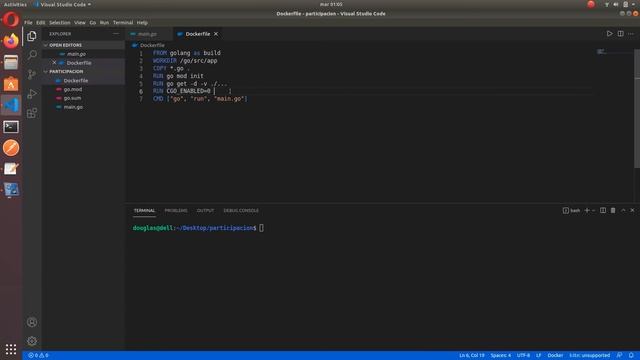
Task: Open Postman from the dock
Action: coord(11,148)
